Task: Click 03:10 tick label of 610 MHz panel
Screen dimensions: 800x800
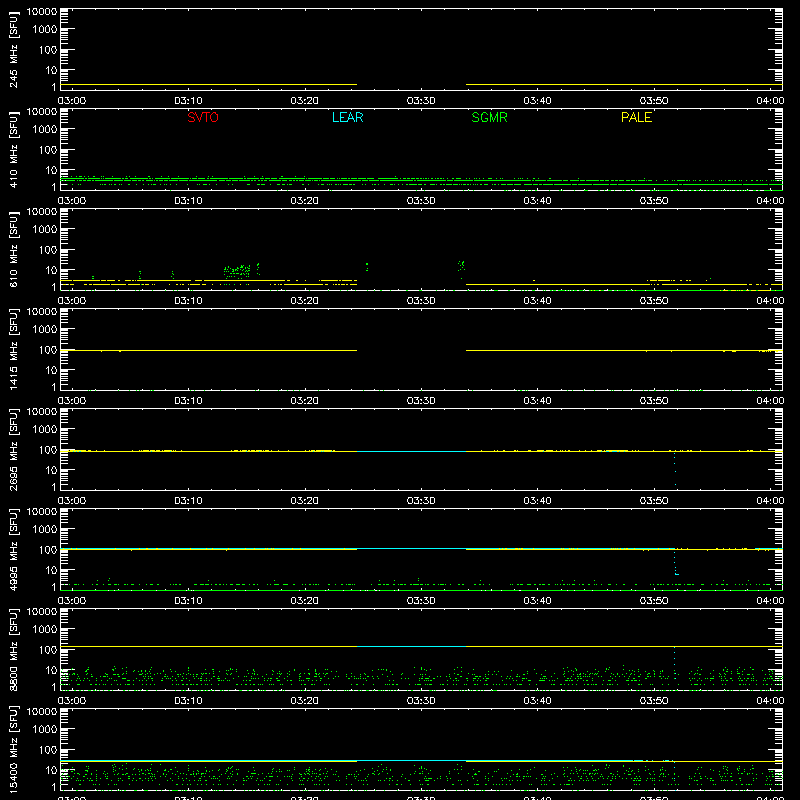Action: point(188,301)
